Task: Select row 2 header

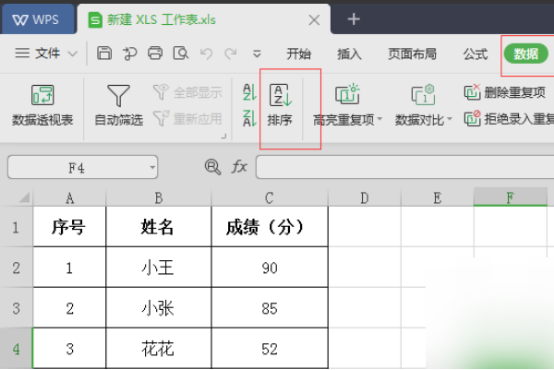Action: point(16,268)
